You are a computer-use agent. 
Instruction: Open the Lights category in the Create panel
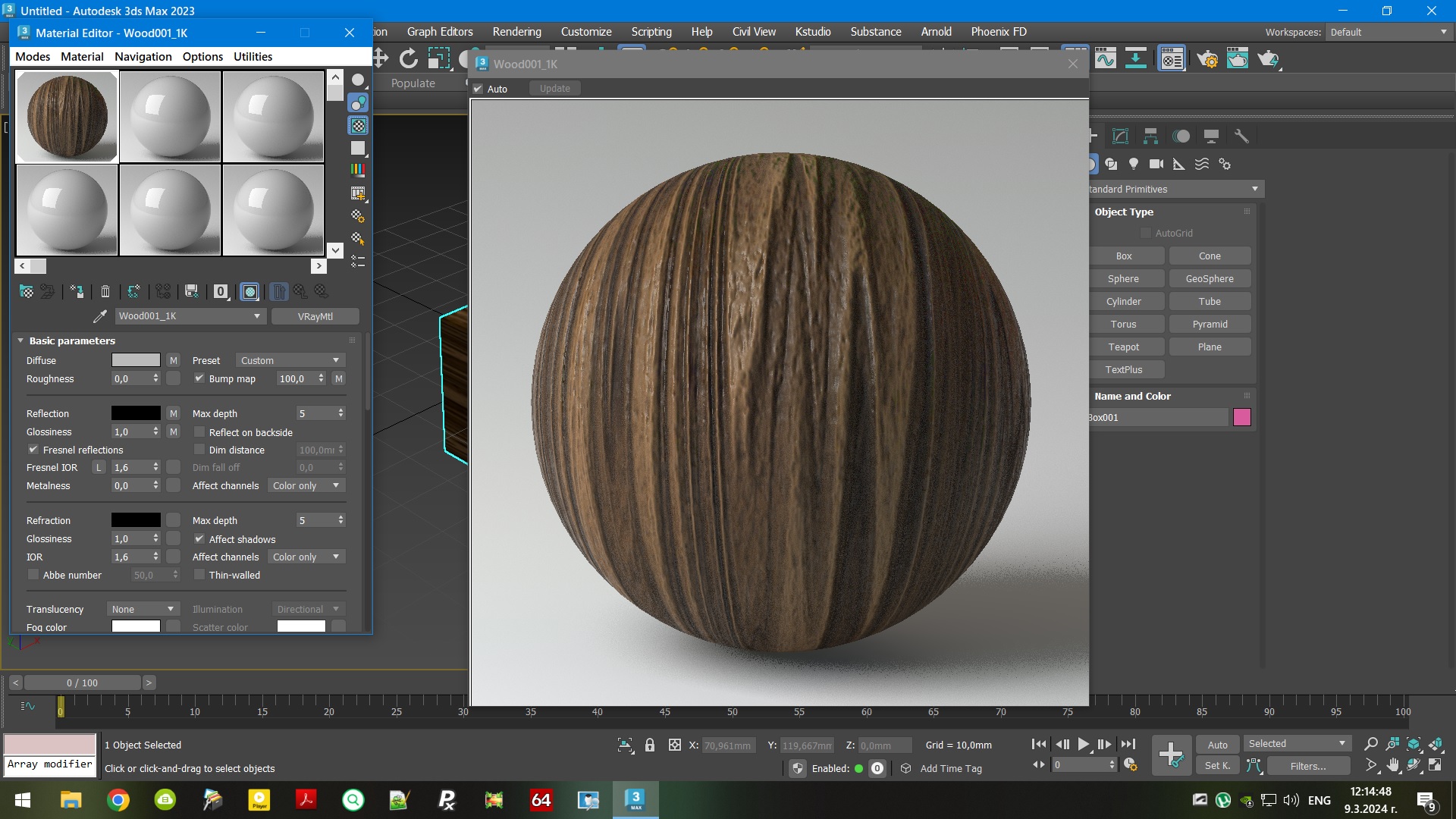pyautogui.click(x=1134, y=163)
